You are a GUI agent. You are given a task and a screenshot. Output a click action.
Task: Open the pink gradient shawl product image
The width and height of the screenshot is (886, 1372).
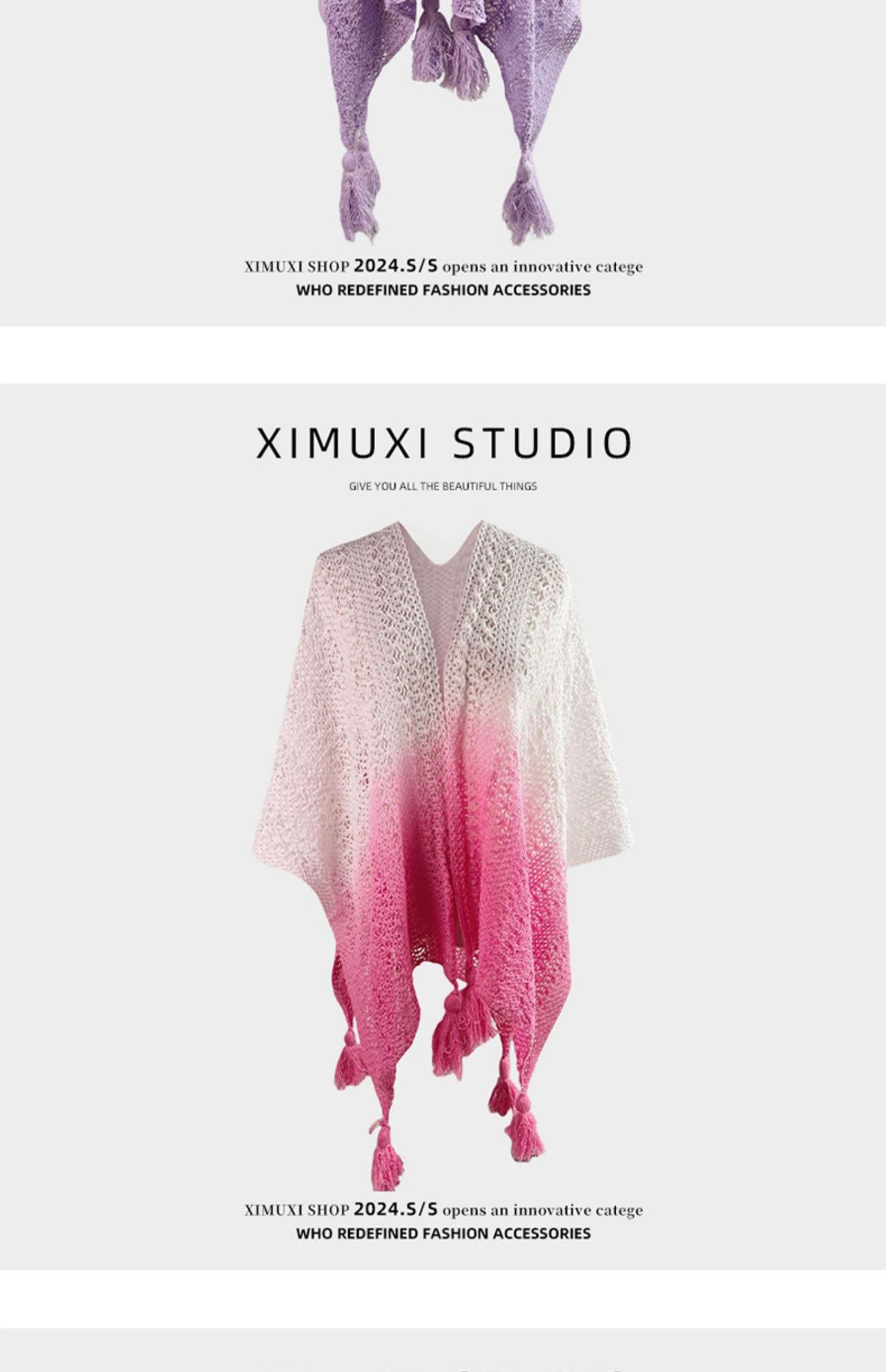(443, 854)
